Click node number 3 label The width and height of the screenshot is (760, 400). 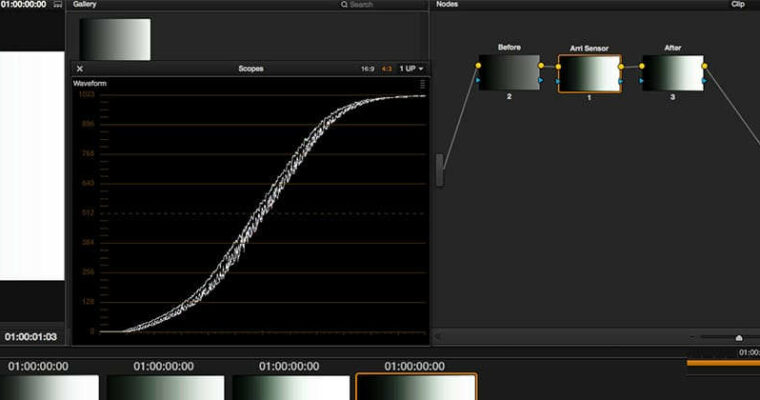(672, 97)
